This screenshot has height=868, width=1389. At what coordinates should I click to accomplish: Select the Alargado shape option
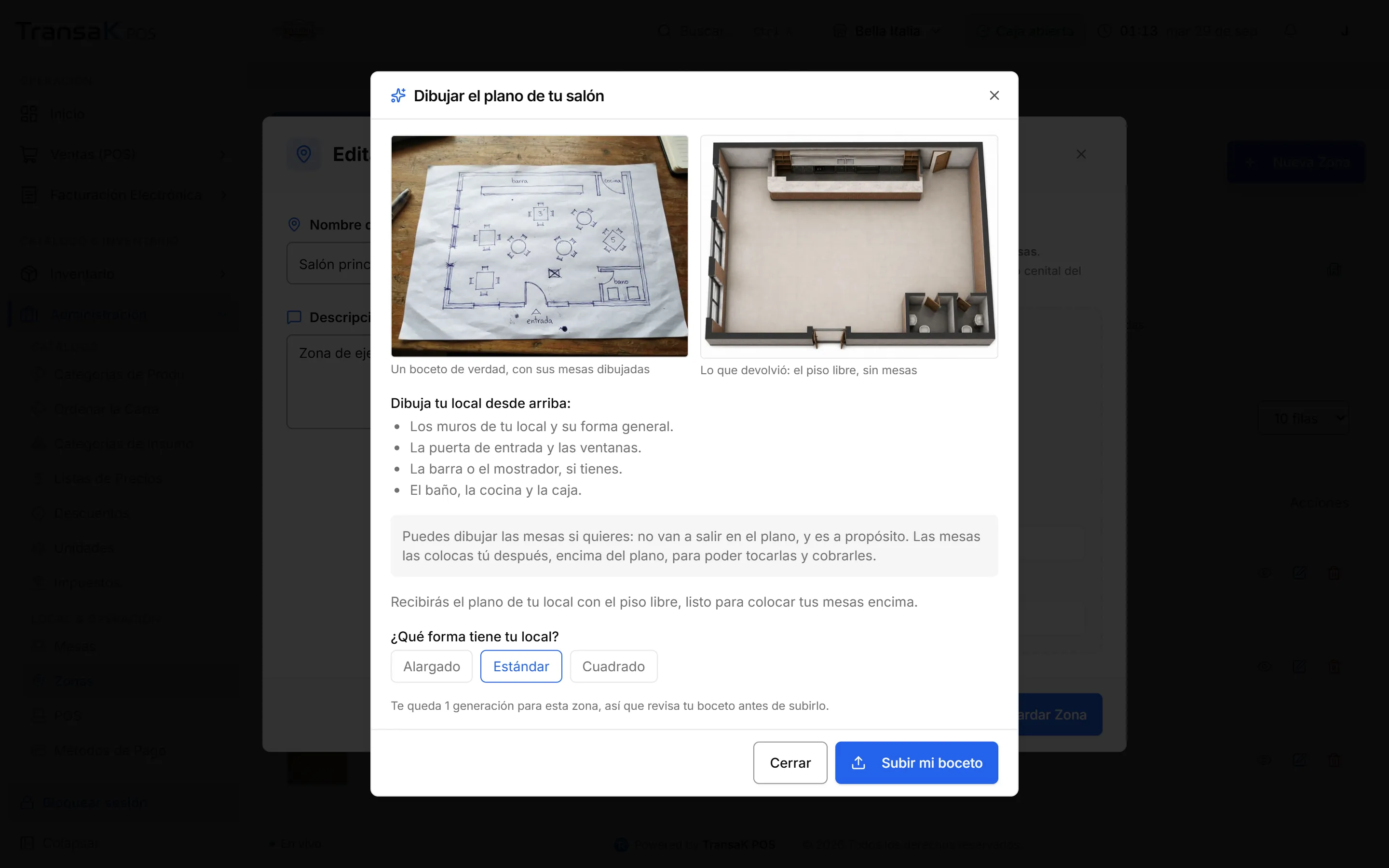432,666
